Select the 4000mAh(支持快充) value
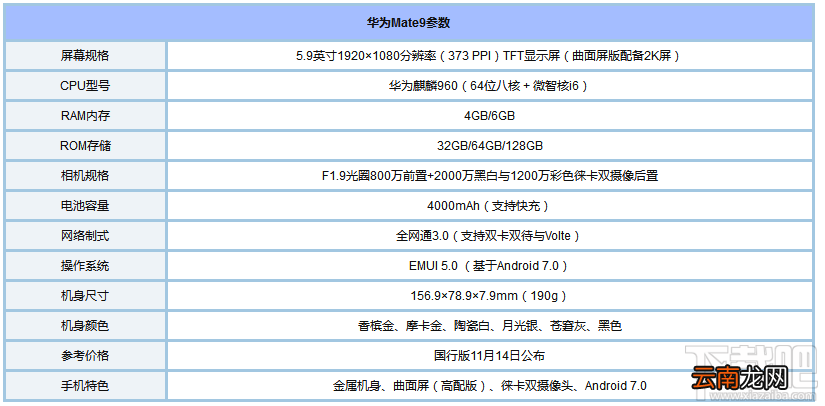Image resolution: width=825 pixels, height=406 pixels. 489,206
